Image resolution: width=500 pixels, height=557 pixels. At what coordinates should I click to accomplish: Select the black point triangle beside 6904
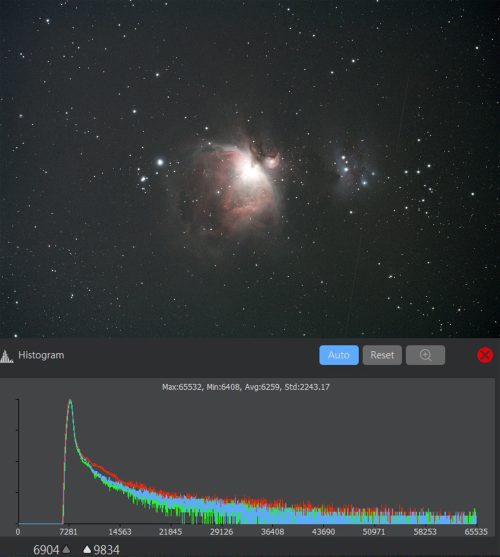[66, 550]
